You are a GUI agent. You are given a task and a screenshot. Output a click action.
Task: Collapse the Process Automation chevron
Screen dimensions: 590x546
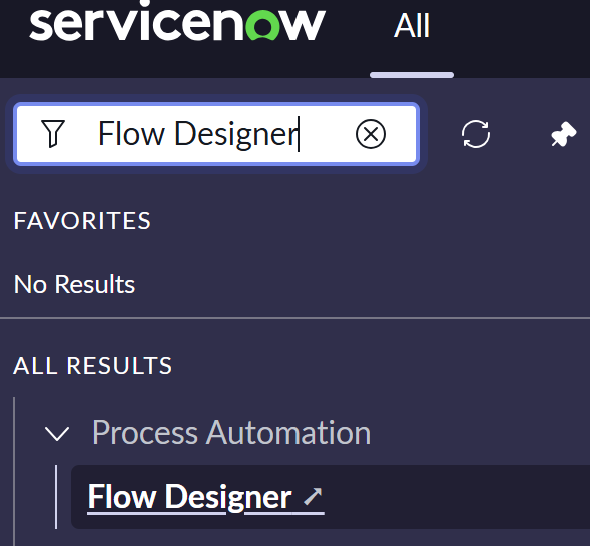(57, 433)
